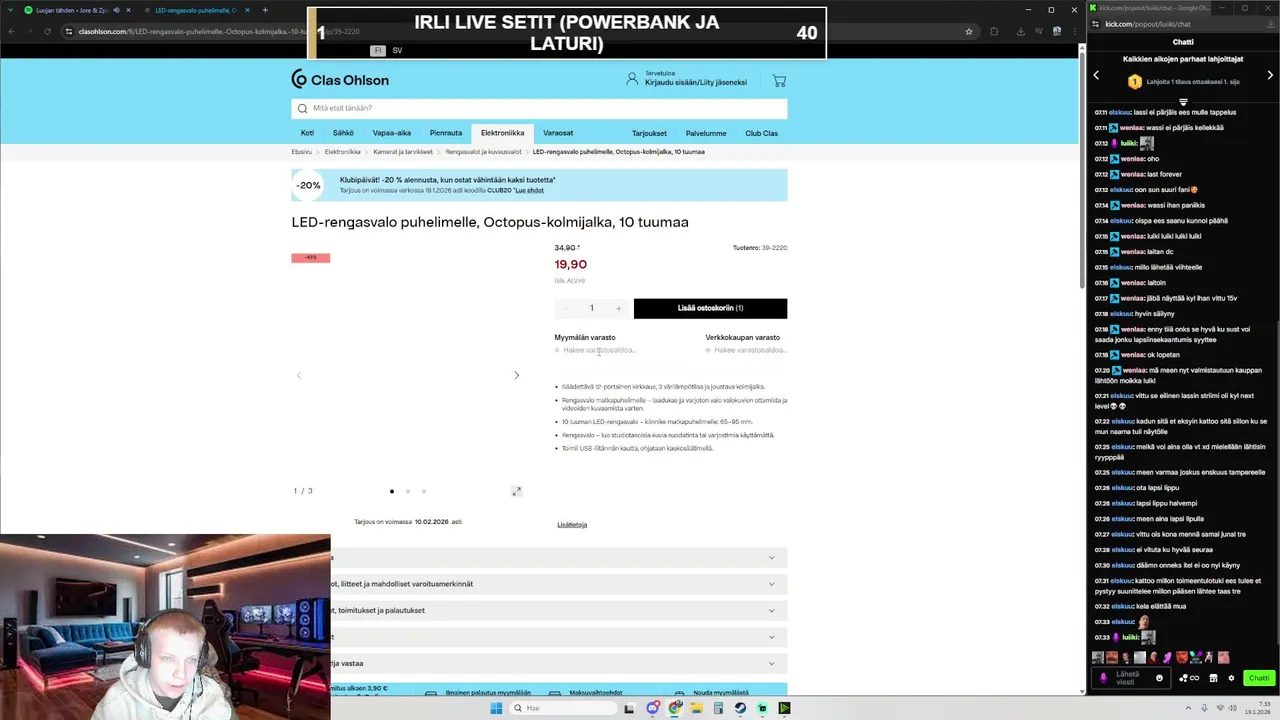Open Club Clas link
The width and height of the screenshot is (1280, 720).
click(761, 133)
